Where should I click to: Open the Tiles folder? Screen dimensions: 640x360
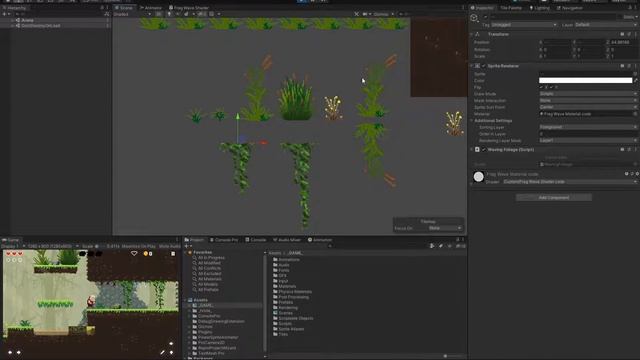click(x=280, y=334)
